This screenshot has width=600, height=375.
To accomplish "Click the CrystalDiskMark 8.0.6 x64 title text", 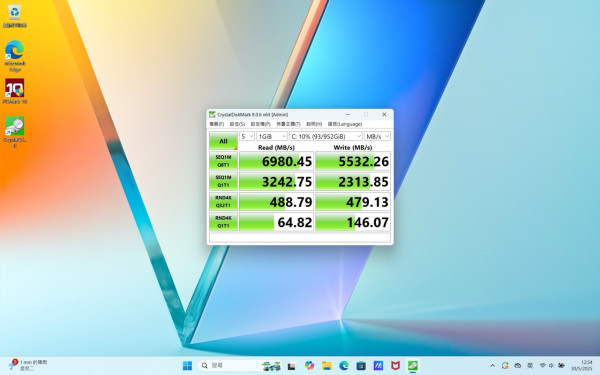I will (x=253, y=114).
